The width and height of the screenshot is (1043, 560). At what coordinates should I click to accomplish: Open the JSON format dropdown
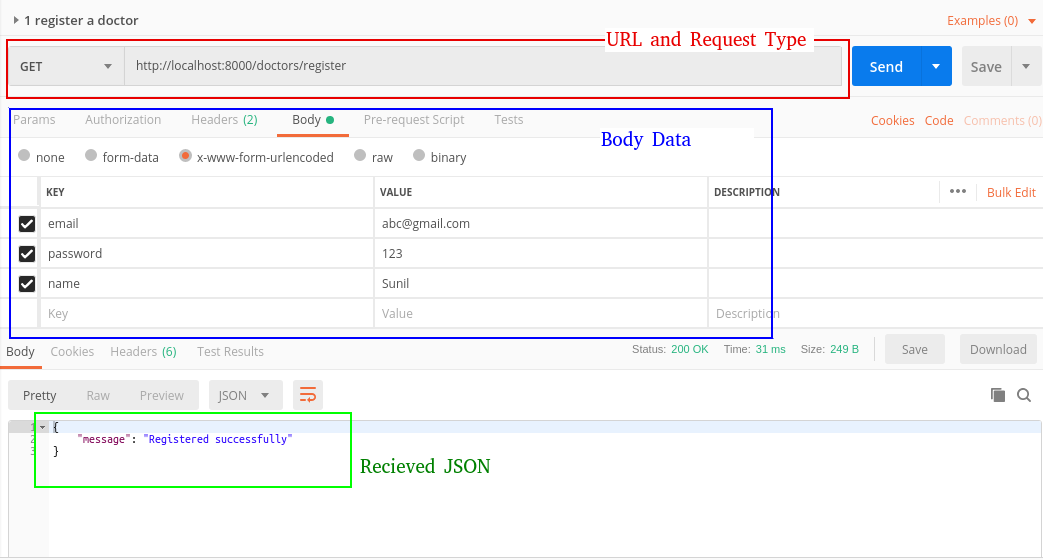pos(245,395)
